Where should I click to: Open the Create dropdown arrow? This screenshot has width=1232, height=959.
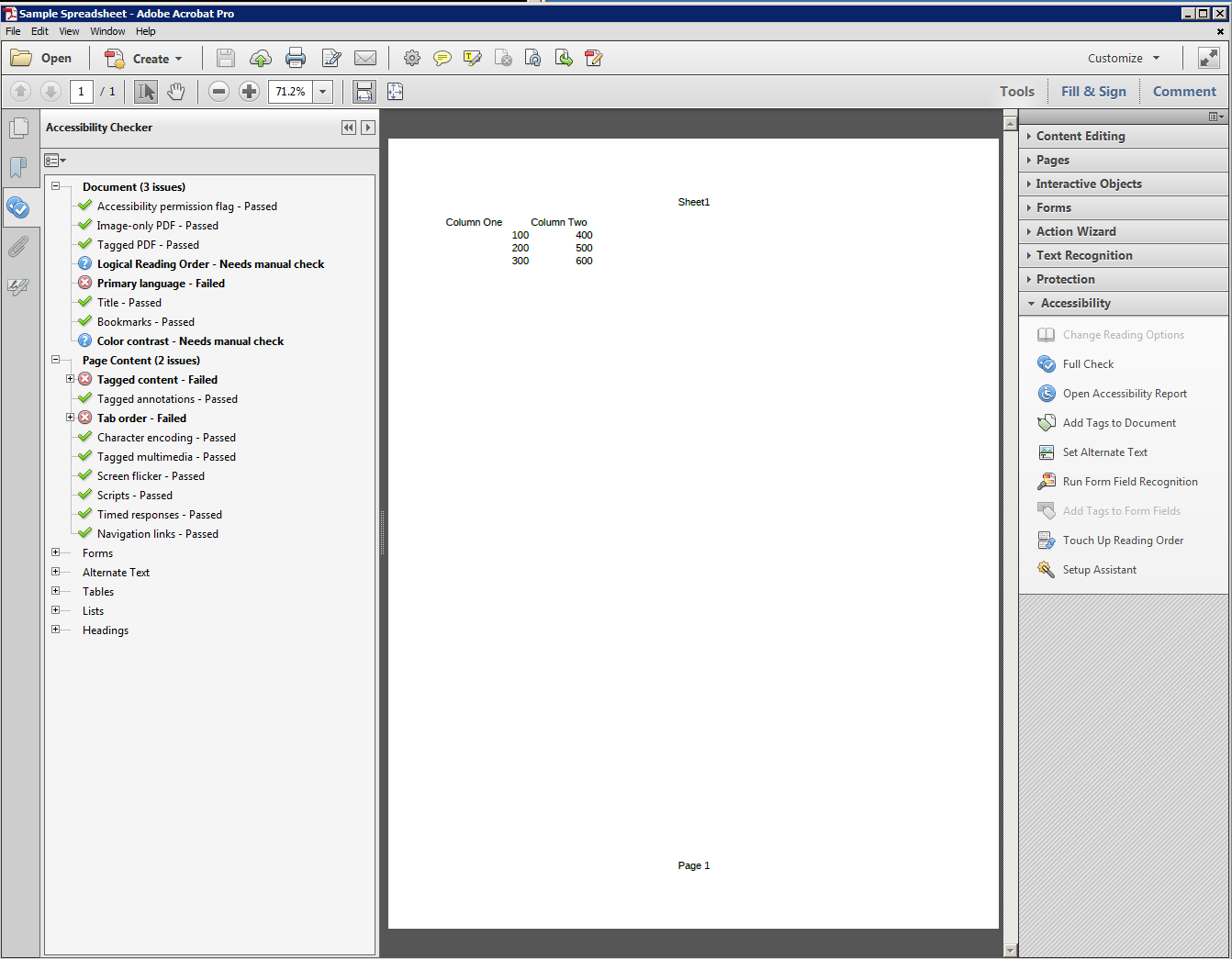pos(179,59)
